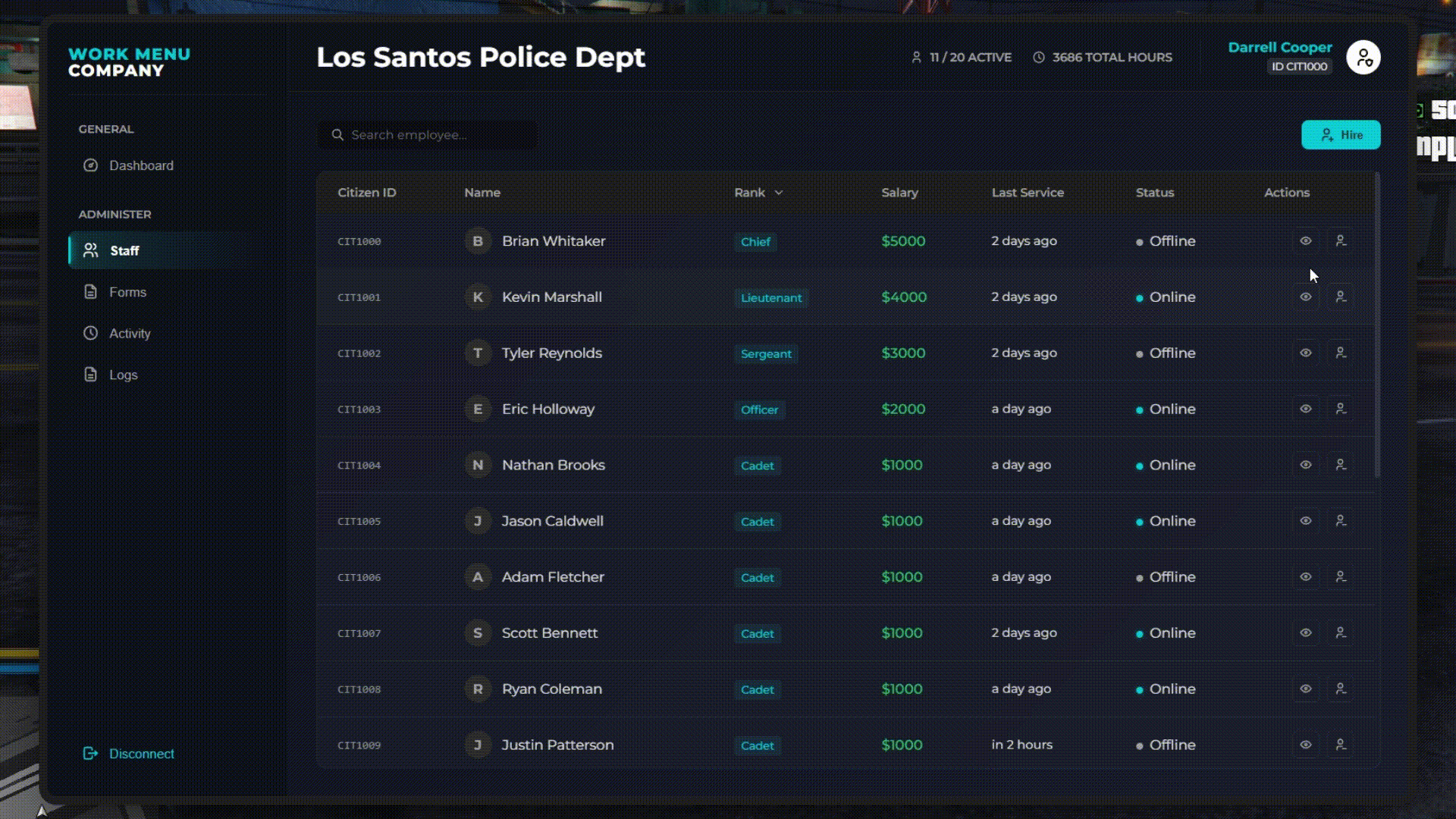Open Kevin Marshall's Lieutenant rank badge
The height and width of the screenshot is (819, 1456).
[770, 298]
